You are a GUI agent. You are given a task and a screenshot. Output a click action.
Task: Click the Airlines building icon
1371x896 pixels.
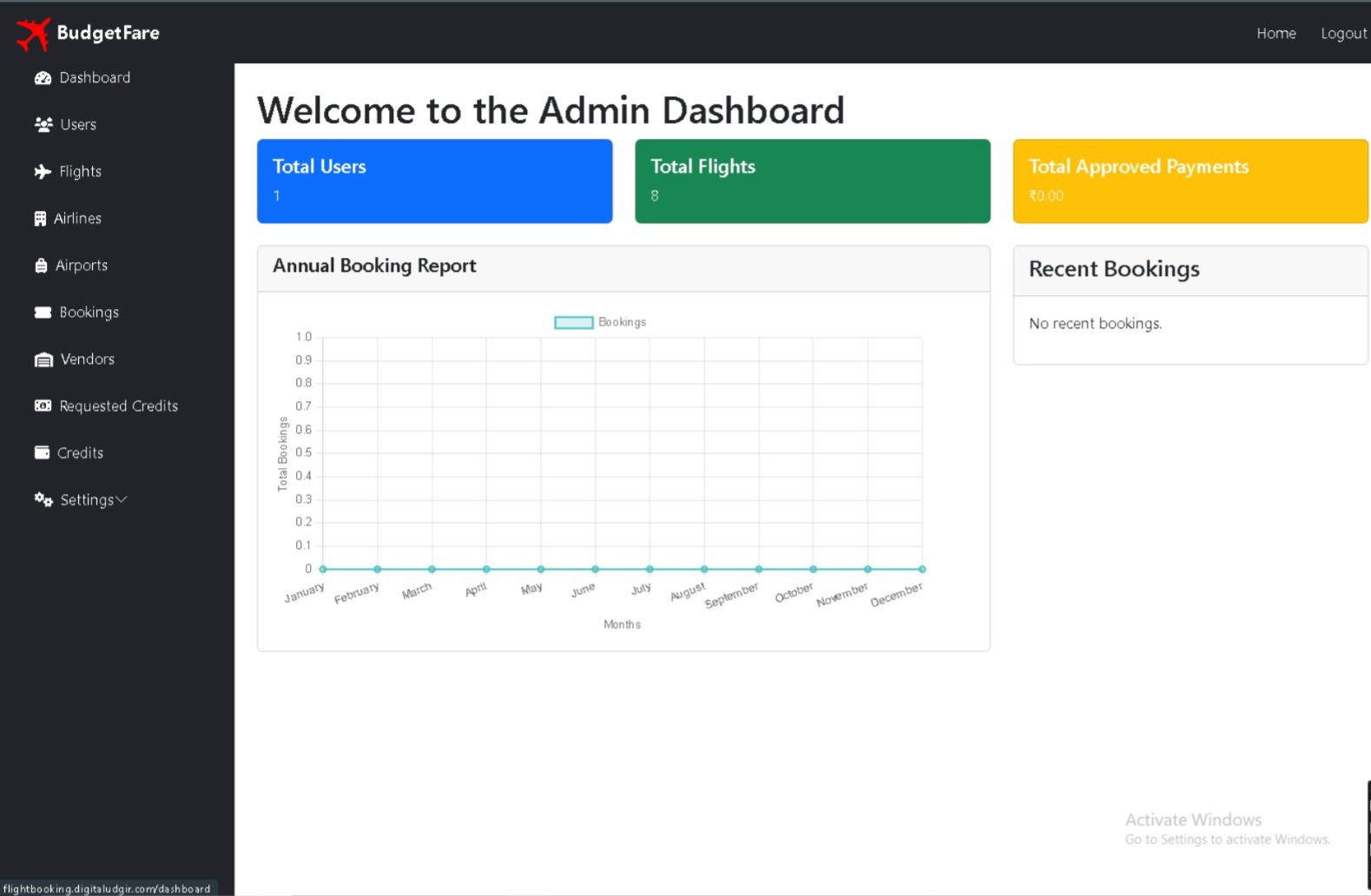tap(40, 219)
